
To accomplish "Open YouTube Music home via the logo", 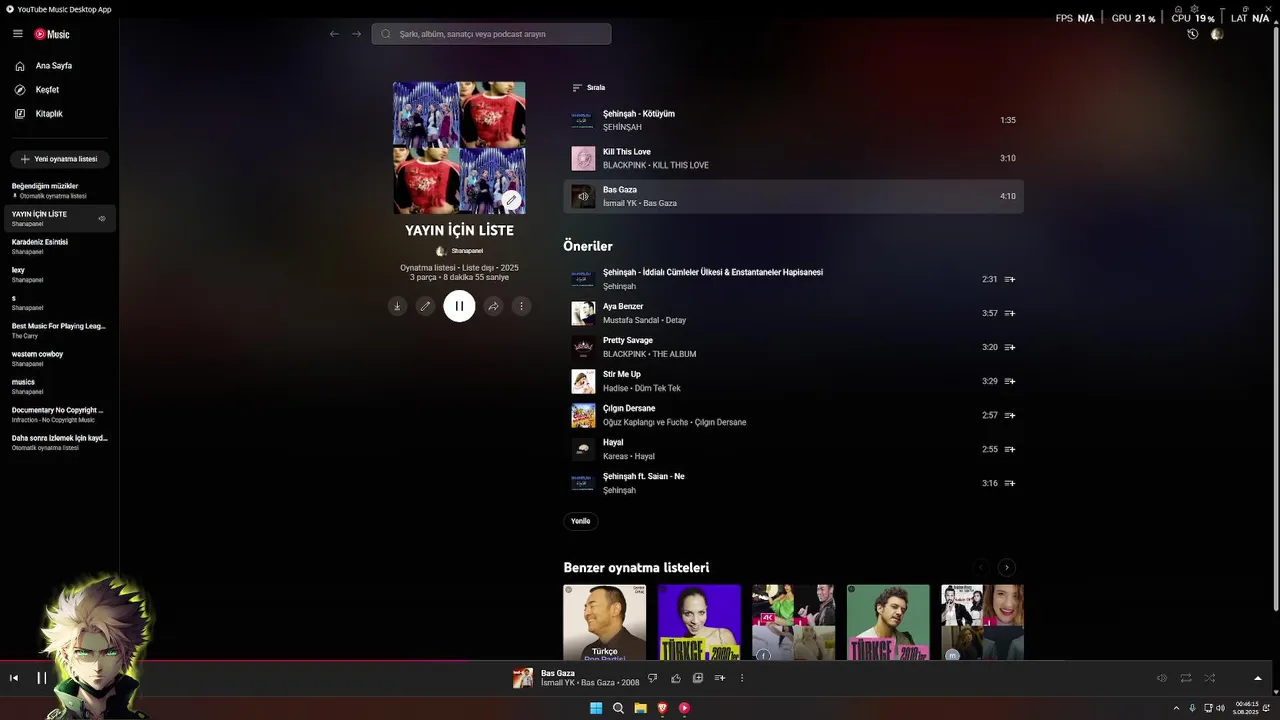I will tap(52, 34).
